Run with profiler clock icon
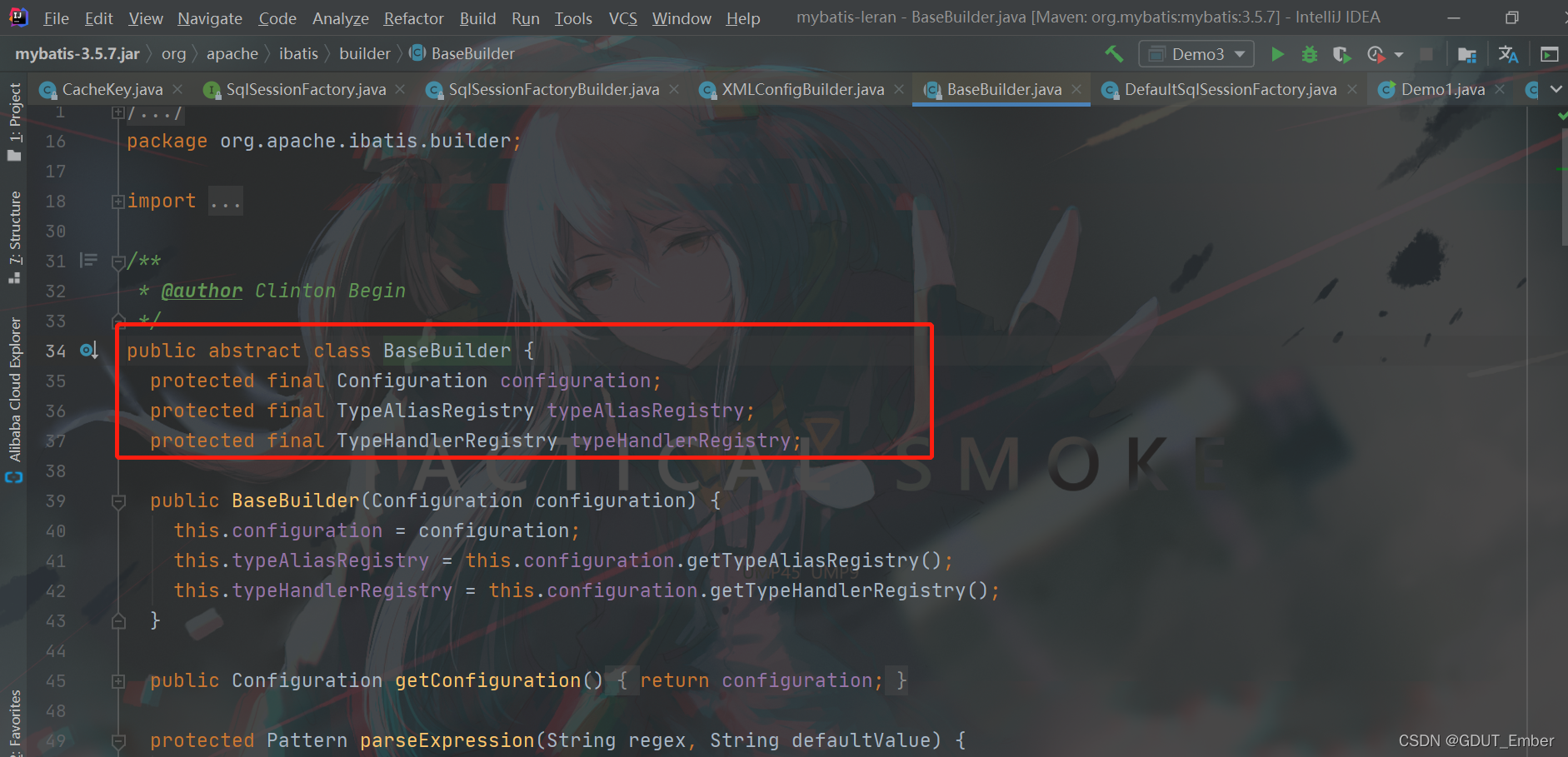This screenshot has width=1568, height=757. (1376, 54)
